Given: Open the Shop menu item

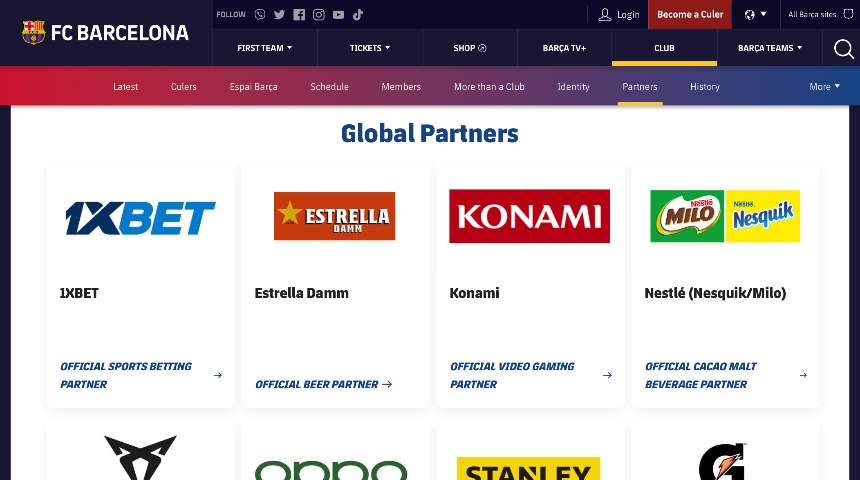Looking at the screenshot, I should pyautogui.click(x=469, y=48).
